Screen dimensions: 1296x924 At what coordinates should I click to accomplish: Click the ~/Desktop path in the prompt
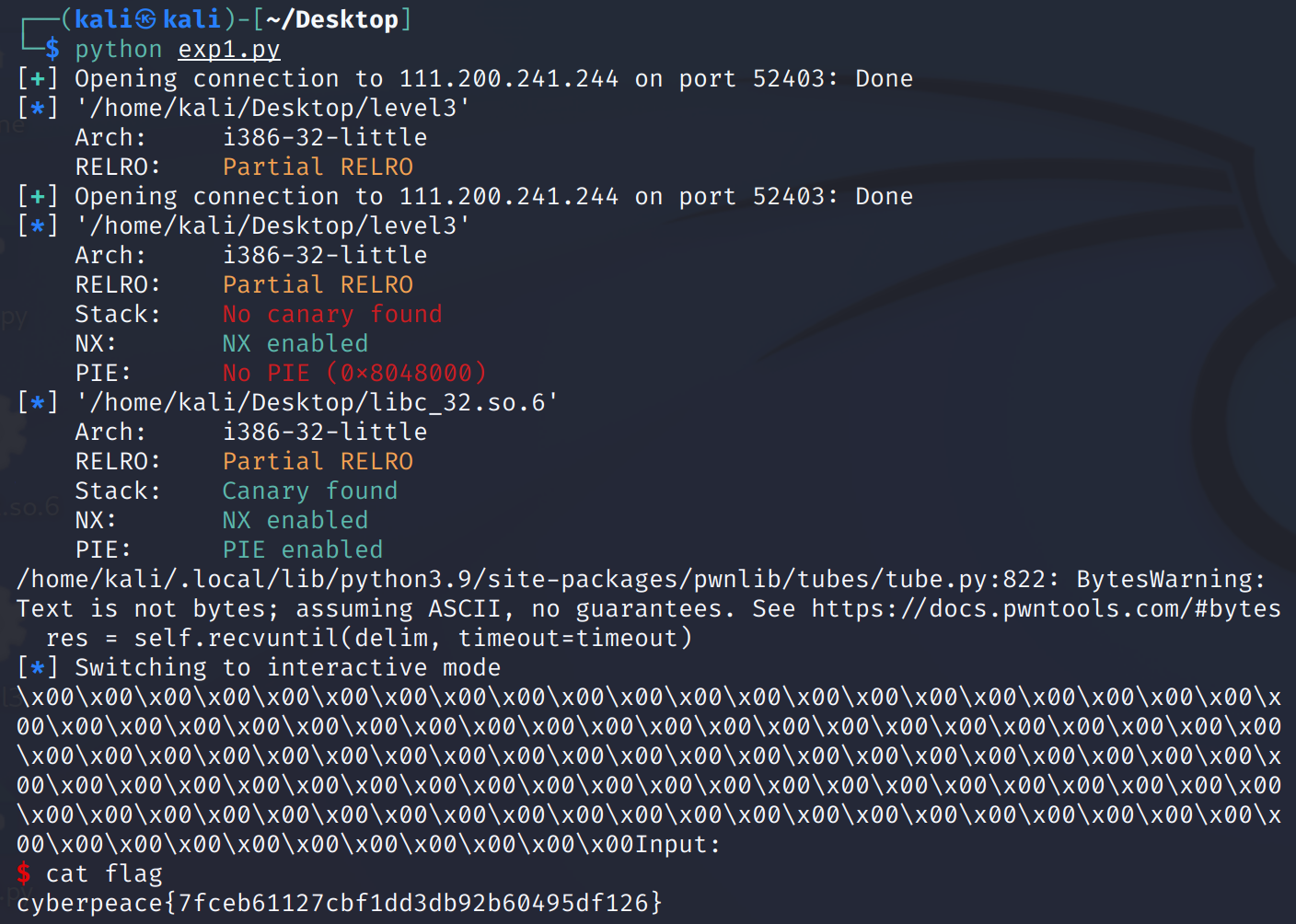point(332,19)
